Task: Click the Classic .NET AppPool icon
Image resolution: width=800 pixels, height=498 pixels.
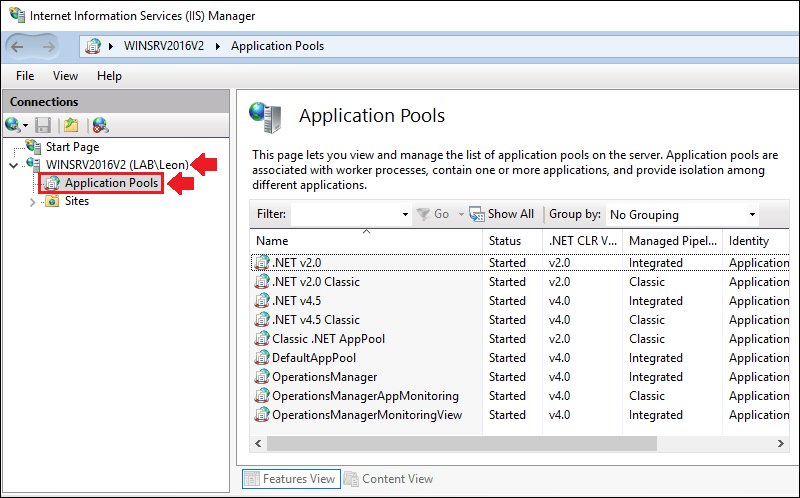Action: click(262, 338)
